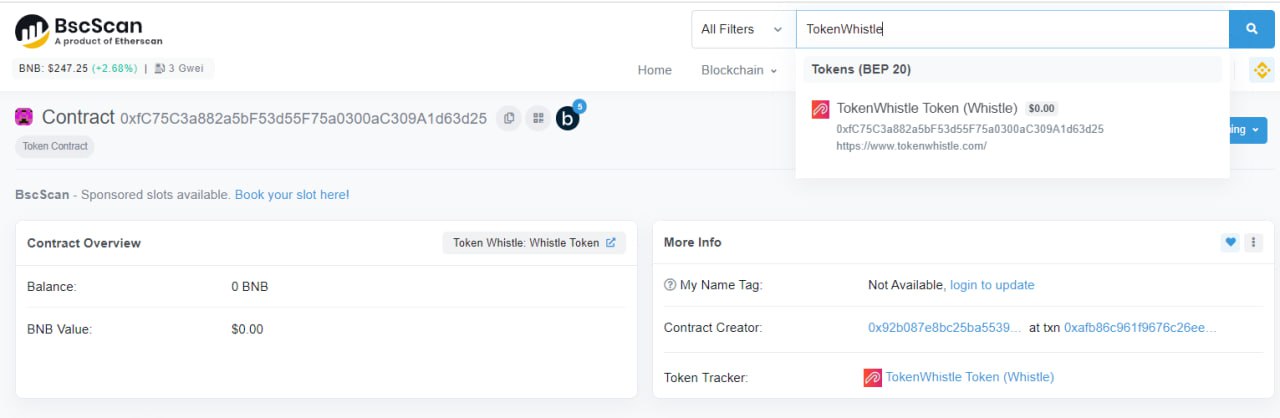The image size is (1280, 418).
Task: Click TokenWhistle logo in search suggestion
Action: point(821,110)
